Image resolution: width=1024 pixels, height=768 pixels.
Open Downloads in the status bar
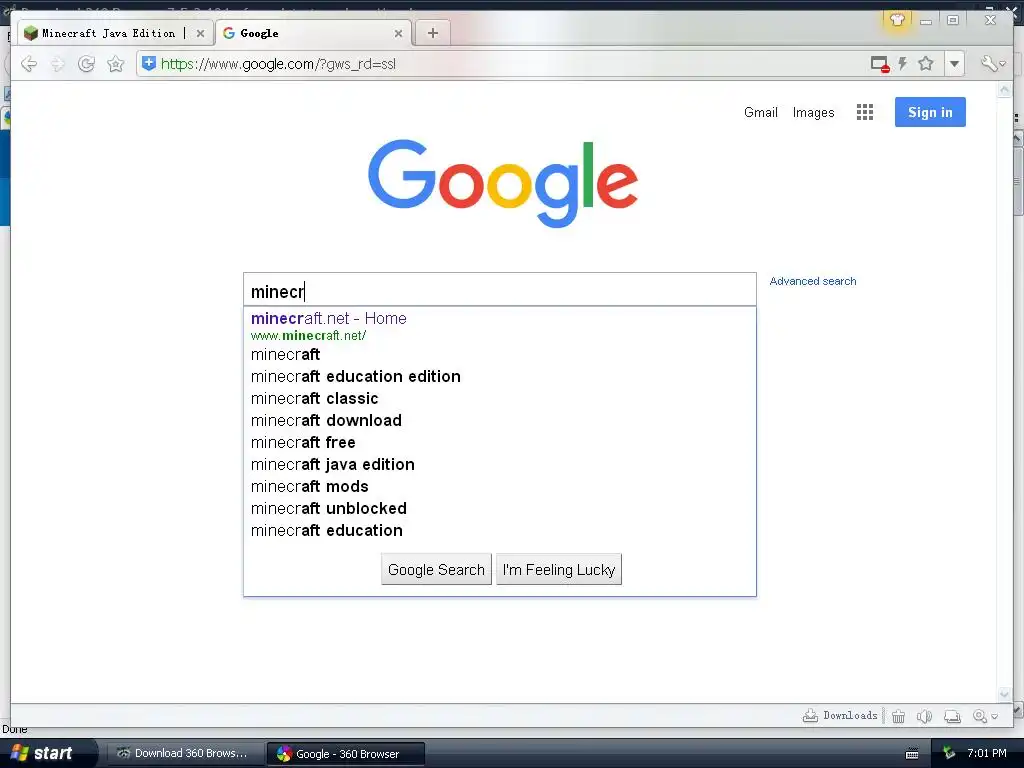(840, 716)
